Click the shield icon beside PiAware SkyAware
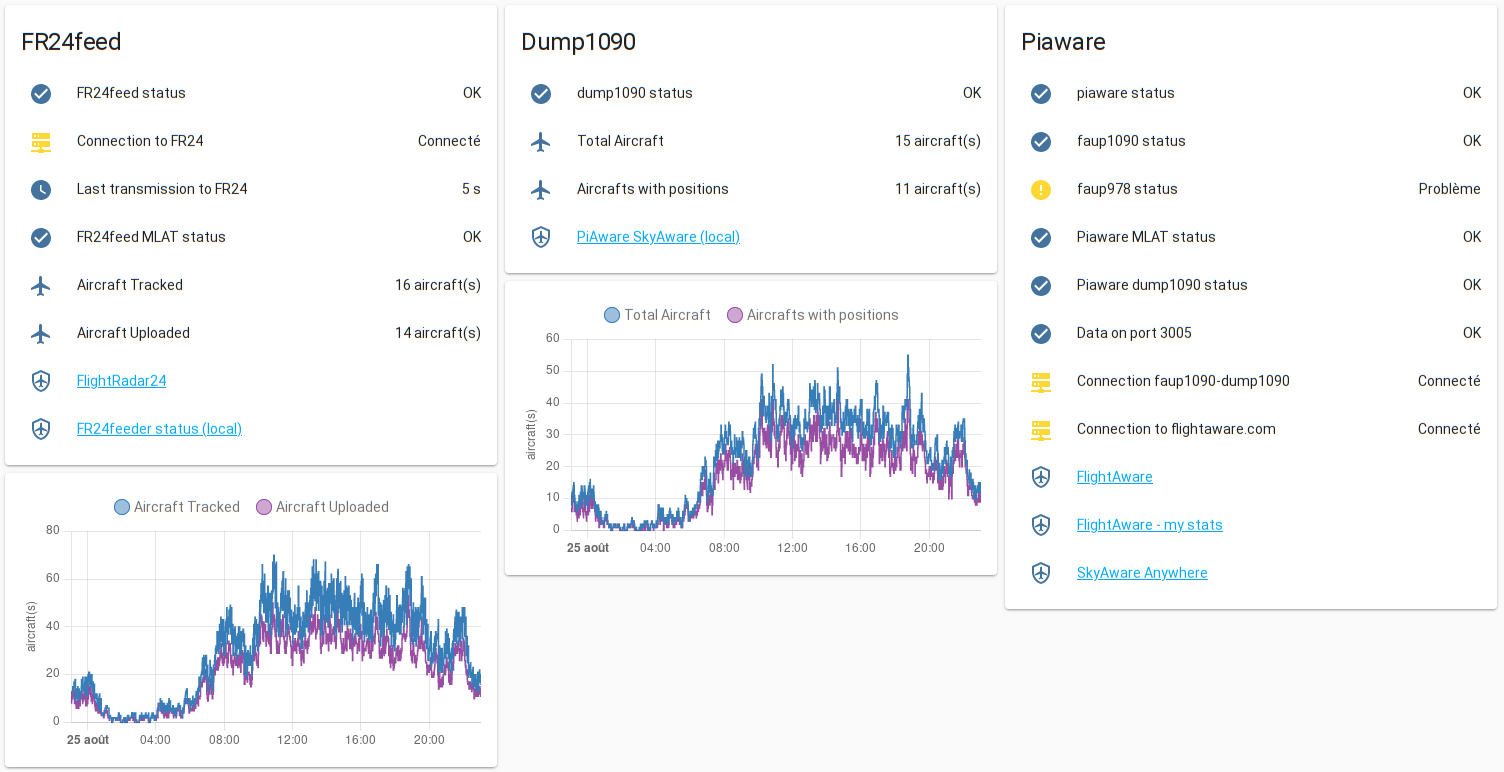This screenshot has height=772, width=1504. coord(541,237)
